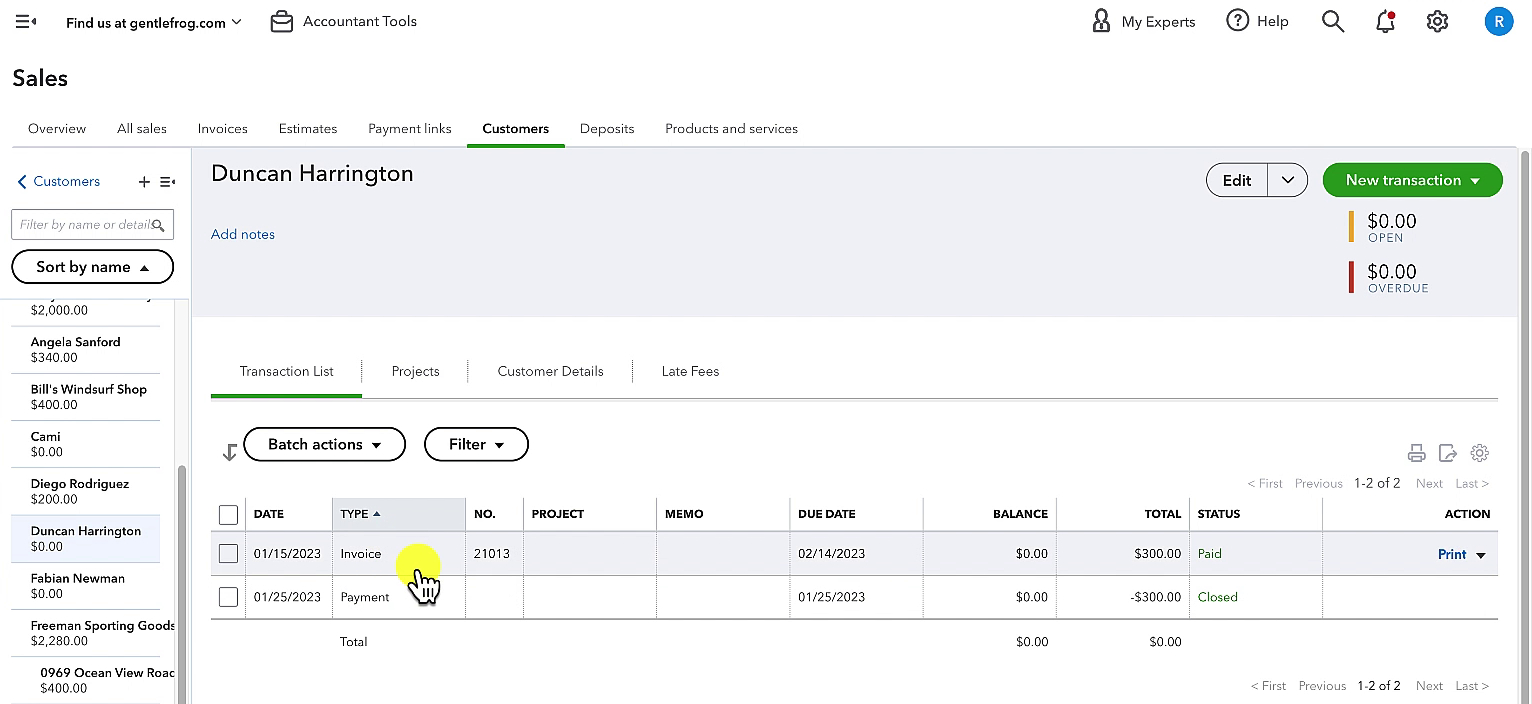Click the export list icon above table
Image resolution: width=1532 pixels, height=704 pixels.
1447,453
